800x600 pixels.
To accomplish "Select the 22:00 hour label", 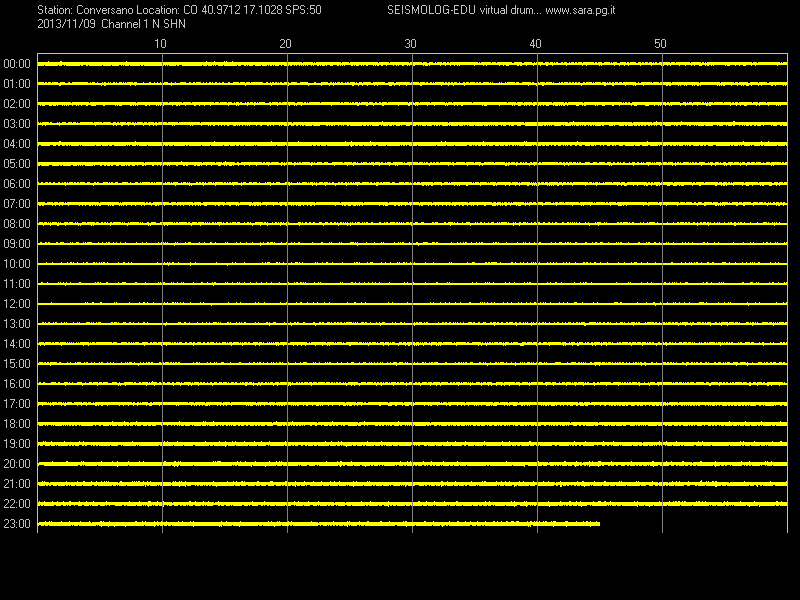I will pos(17,504).
